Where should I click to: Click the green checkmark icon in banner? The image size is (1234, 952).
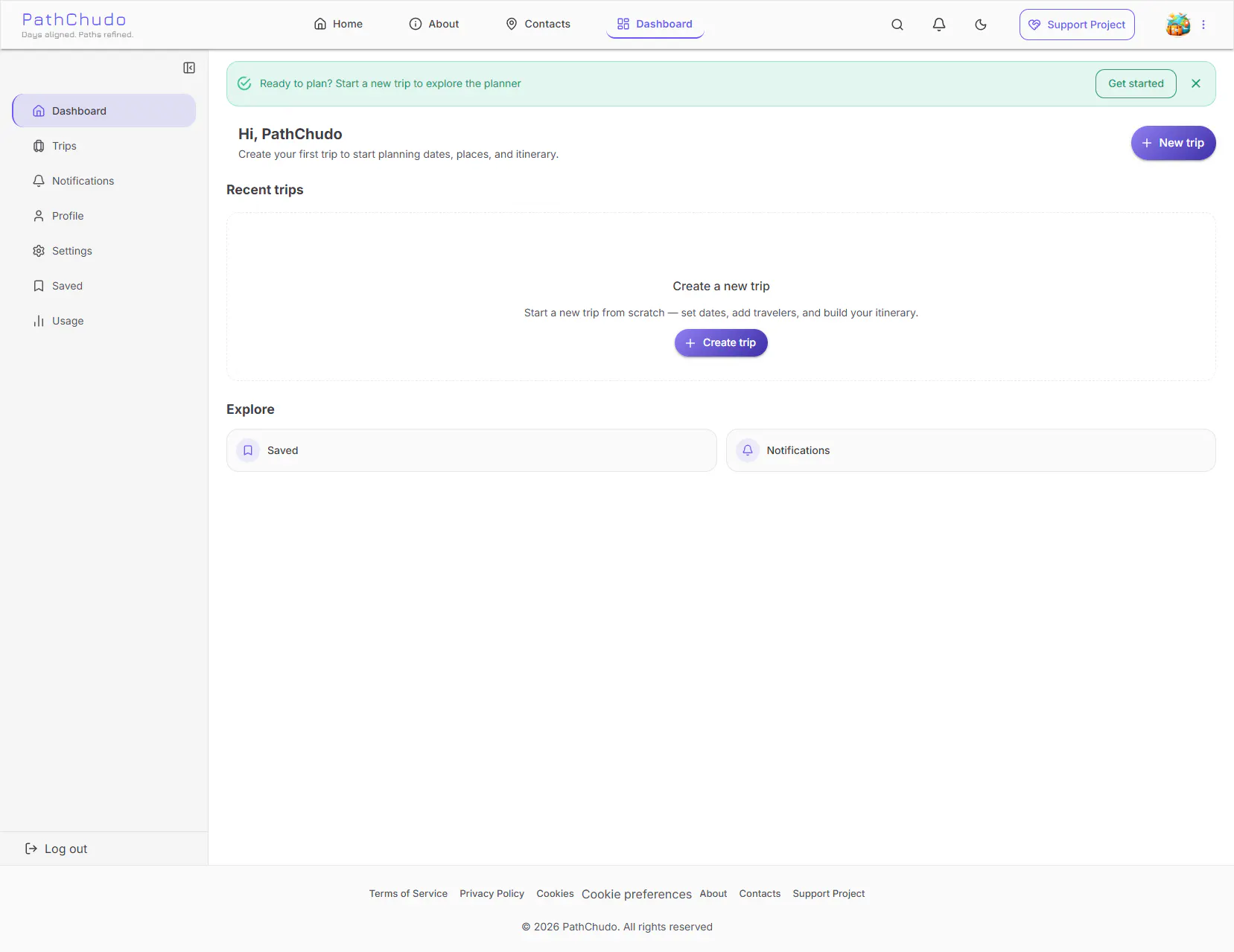(x=244, y=83)
